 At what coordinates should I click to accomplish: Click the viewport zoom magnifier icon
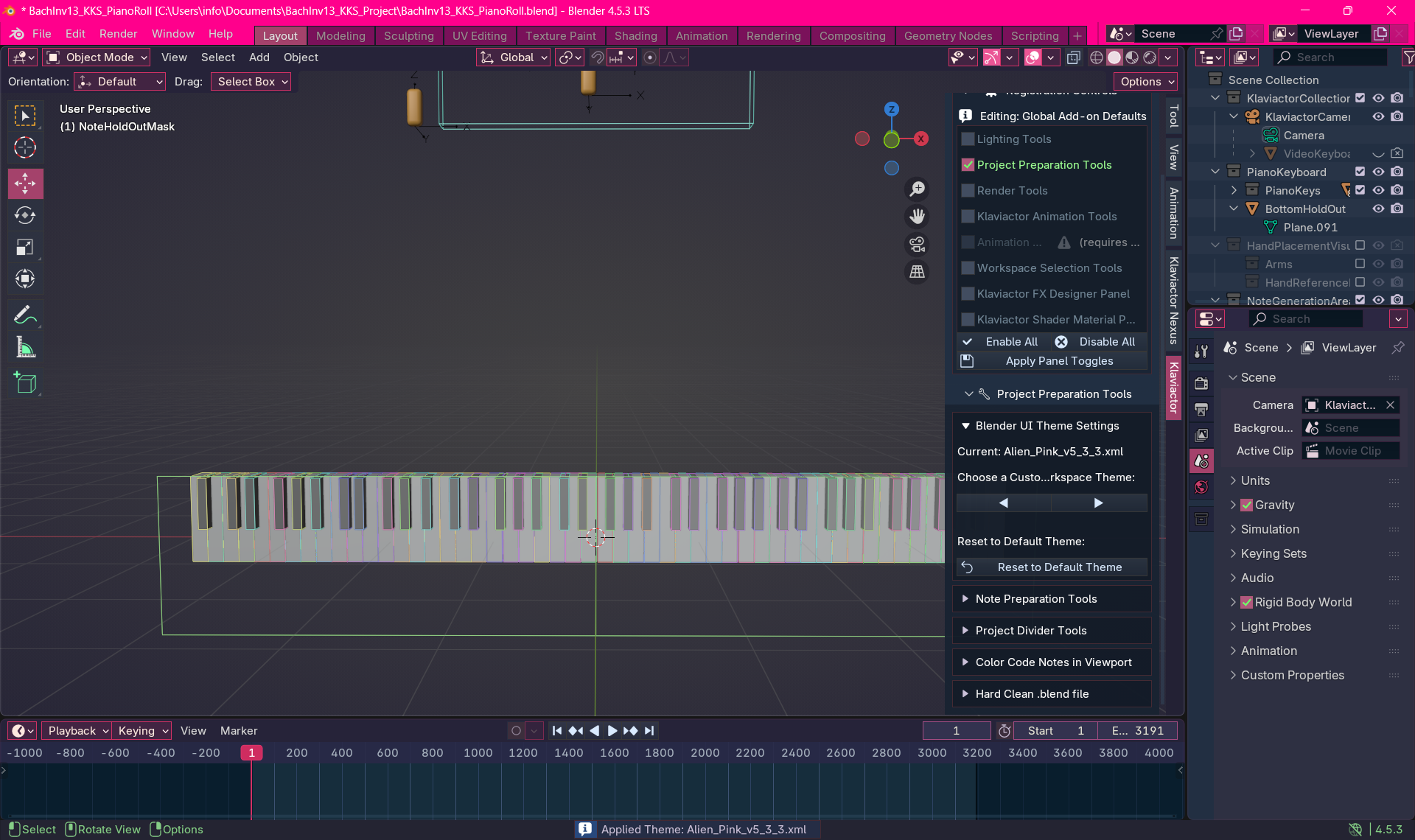click(x=917, y=189)
